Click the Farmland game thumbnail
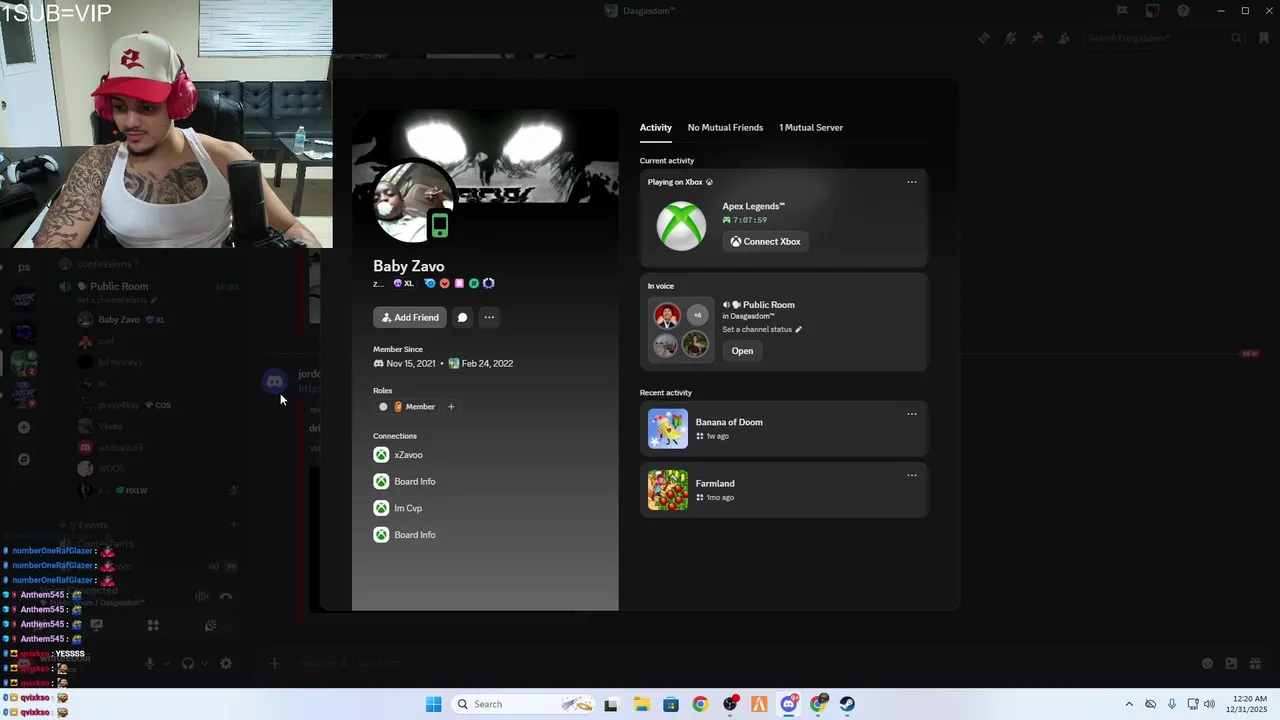Screen dimensions: 1280x720 [x=668, y=490]
